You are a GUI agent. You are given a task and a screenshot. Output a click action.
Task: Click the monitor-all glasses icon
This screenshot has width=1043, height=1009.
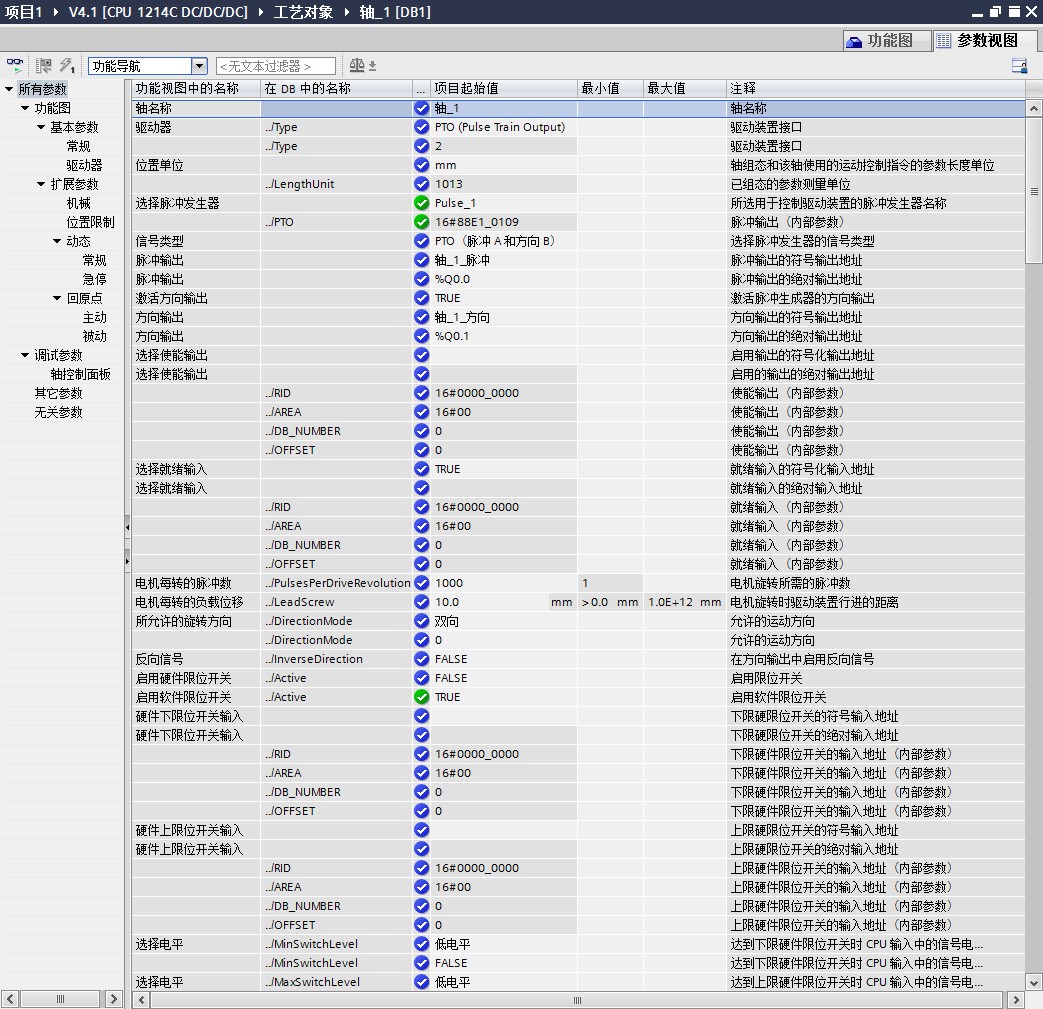click(x=15, y=65)
